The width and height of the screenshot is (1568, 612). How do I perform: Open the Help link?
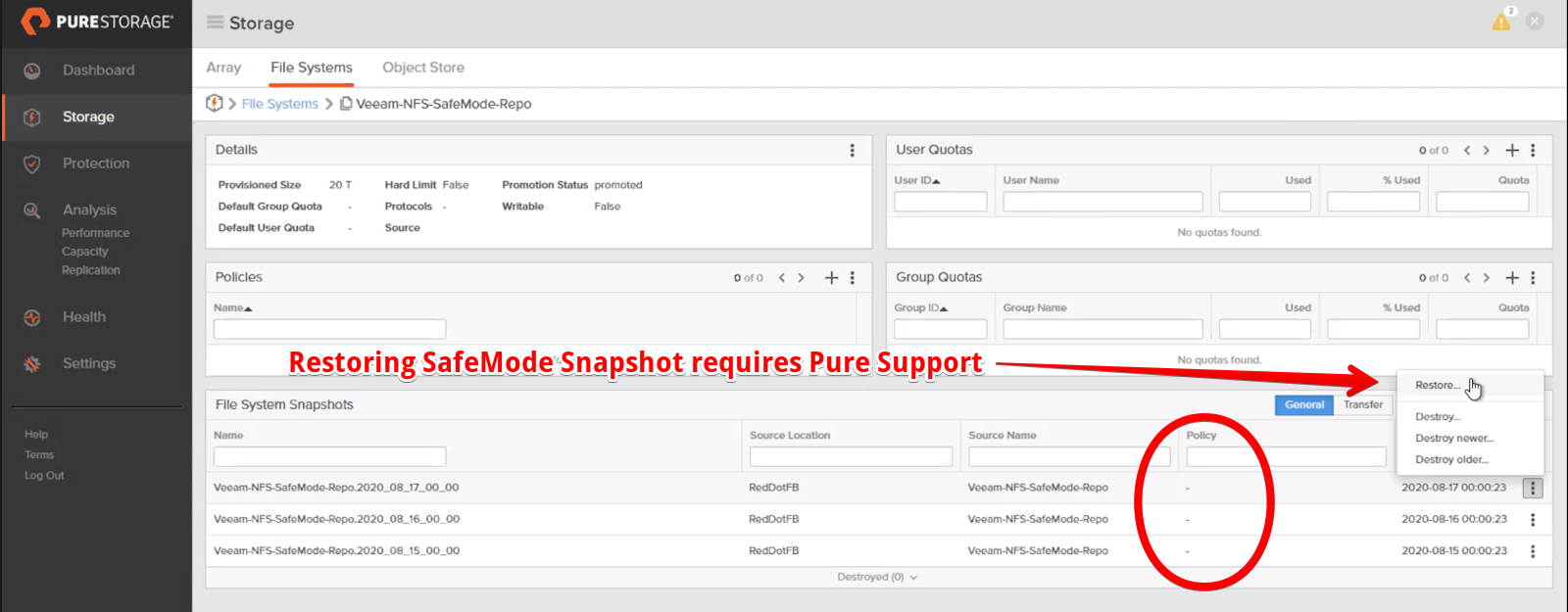[36, 435]
